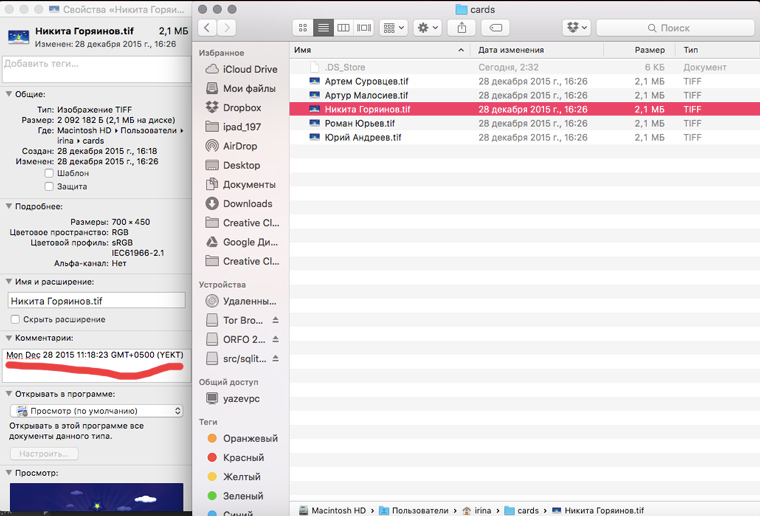Open the Dropbox toolbar dropdown
760x516 pixels.
pyautogui.click(x=577, y=28)
